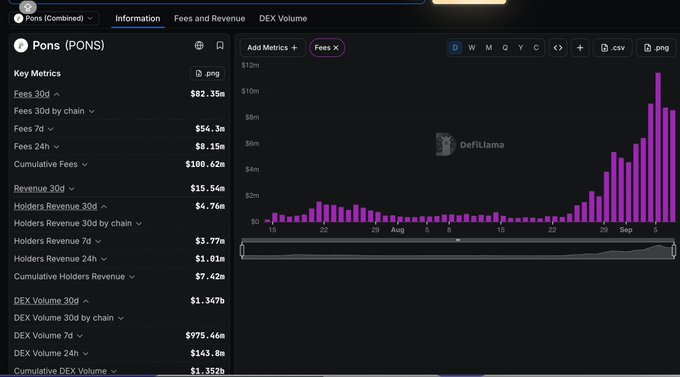
Task: Select Weekly (W) chart interval
Action: pyautogui.click(x=472, y=48)
